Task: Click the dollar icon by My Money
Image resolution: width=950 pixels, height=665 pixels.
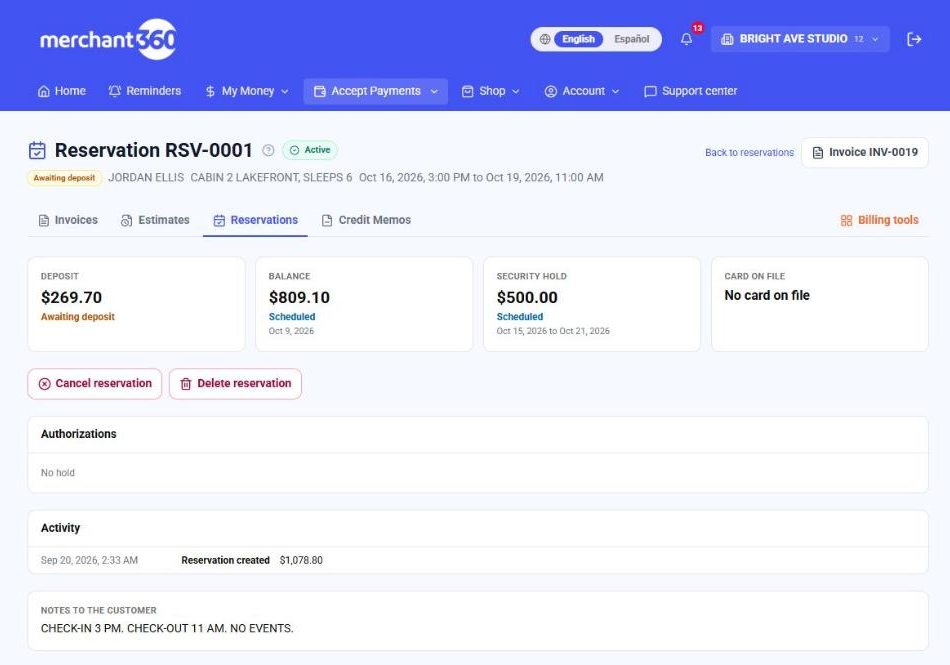Action: pyautogui.click(x=210, y=91)
